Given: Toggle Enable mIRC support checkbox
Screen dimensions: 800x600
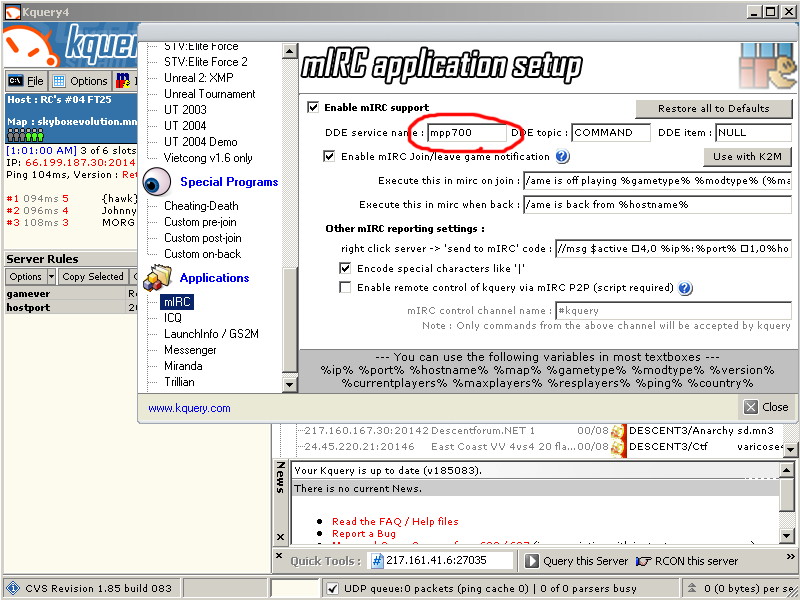Looking at the screenshot, I should click(313, 107).
